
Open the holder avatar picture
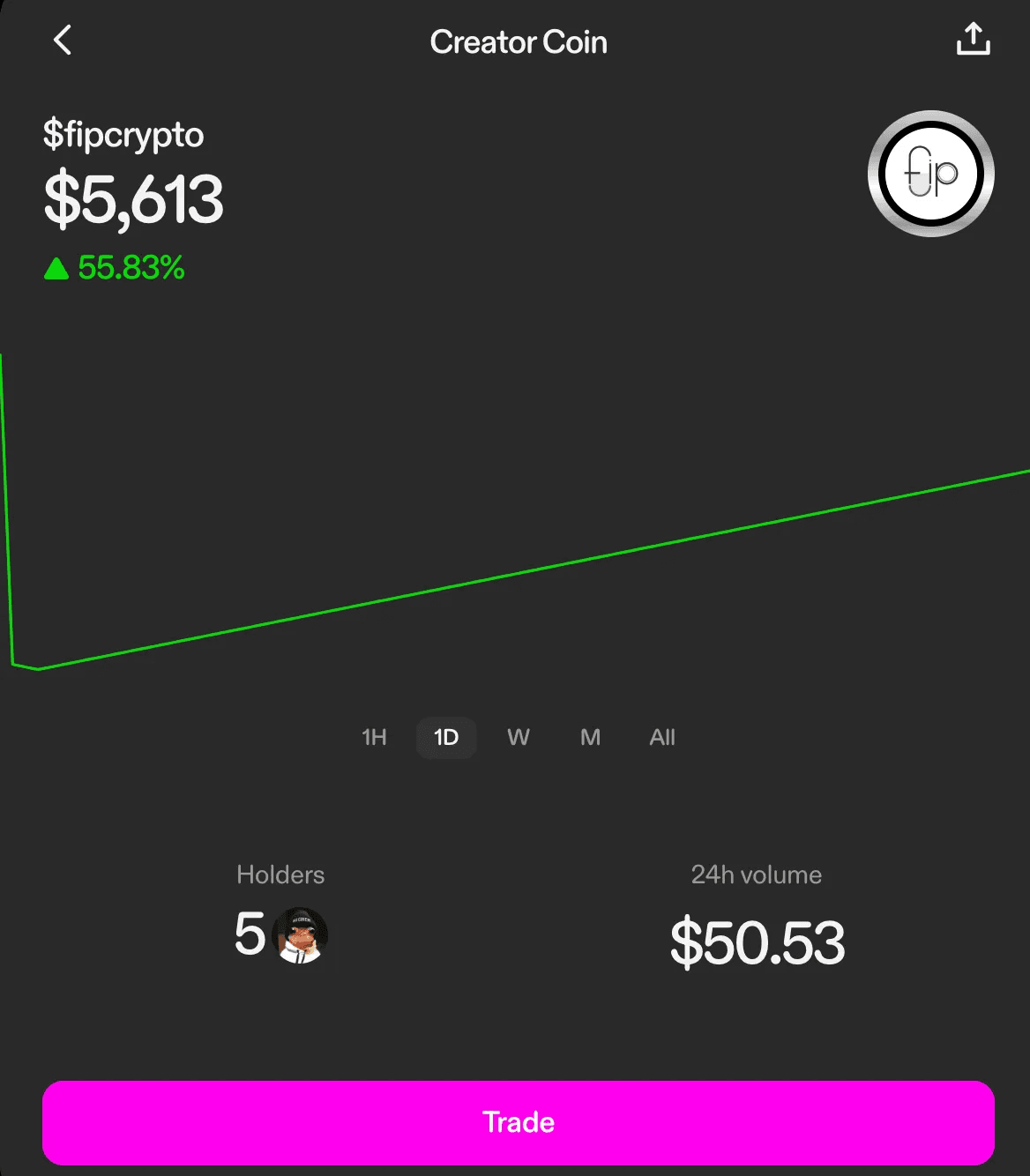click(300, 935)
